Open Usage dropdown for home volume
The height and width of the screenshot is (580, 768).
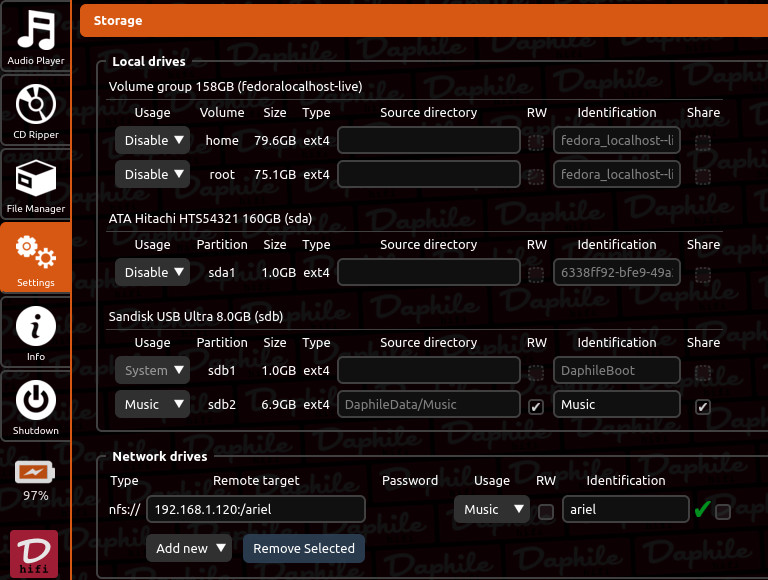click(152, 141)
